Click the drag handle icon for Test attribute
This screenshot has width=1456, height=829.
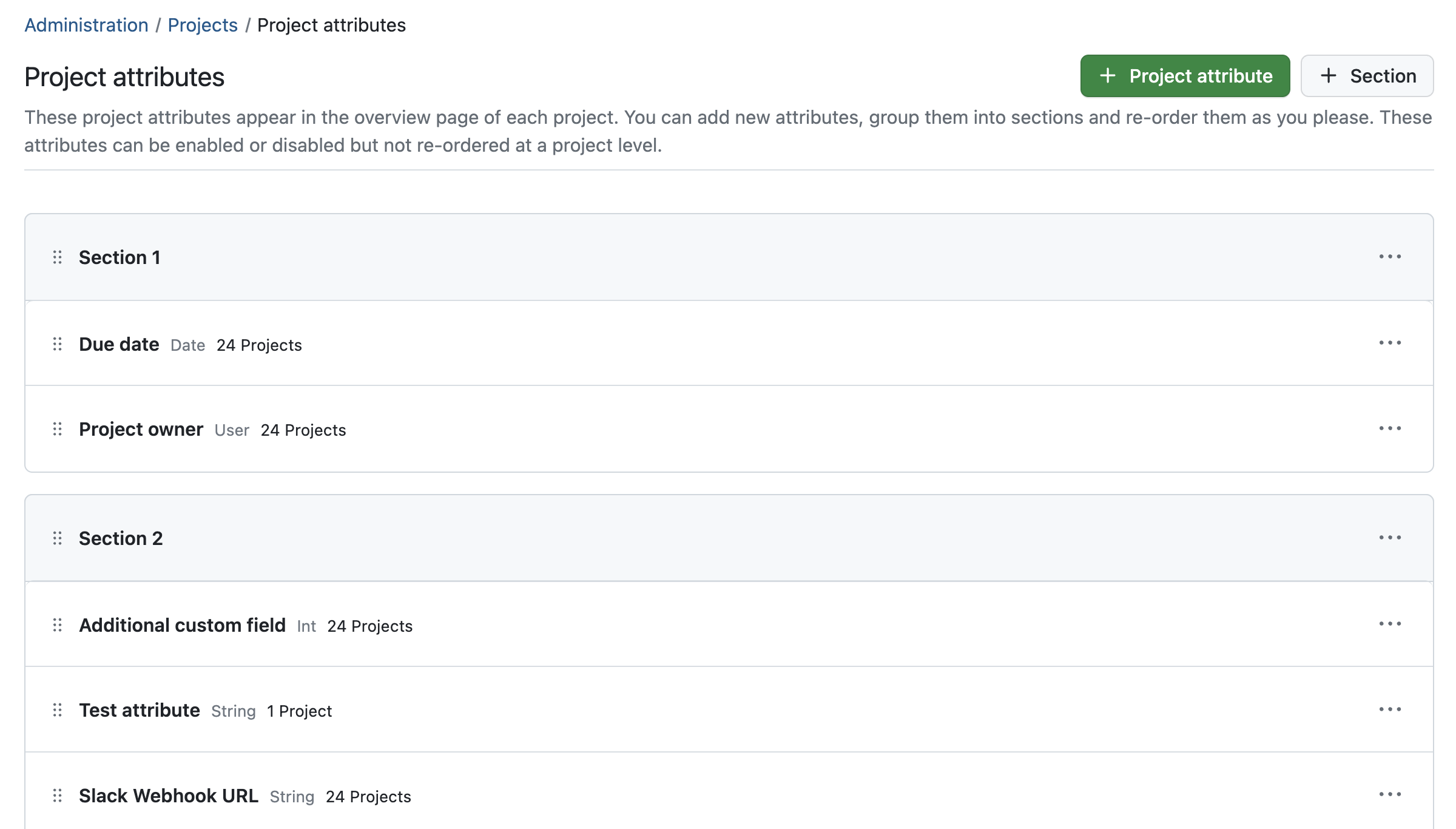tap(57, 710)
